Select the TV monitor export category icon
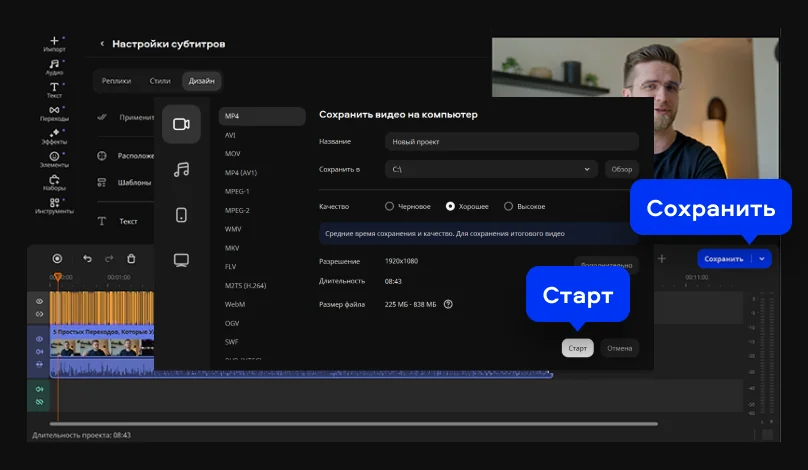Viewport: 808px width, 470px height. (181, 260)
